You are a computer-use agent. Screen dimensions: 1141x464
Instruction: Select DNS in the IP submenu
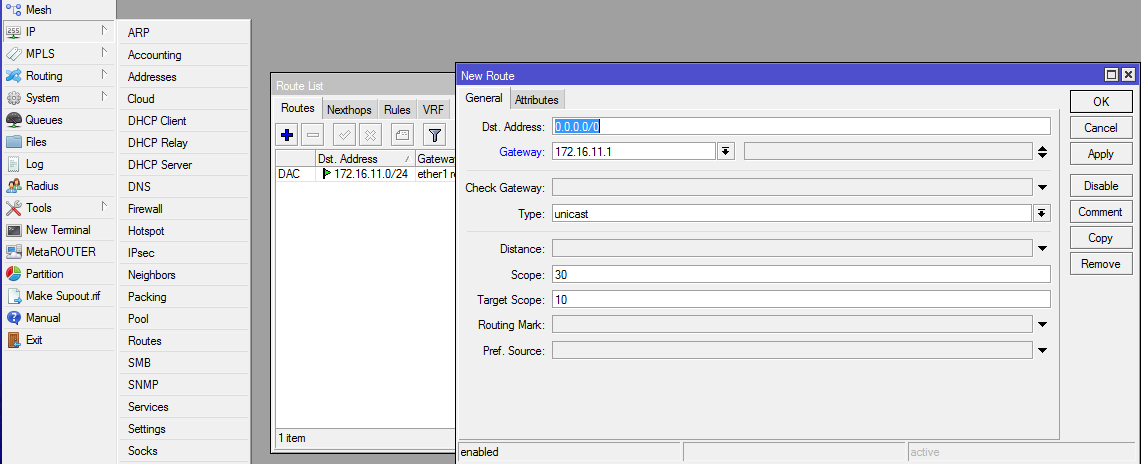(185, 187)
